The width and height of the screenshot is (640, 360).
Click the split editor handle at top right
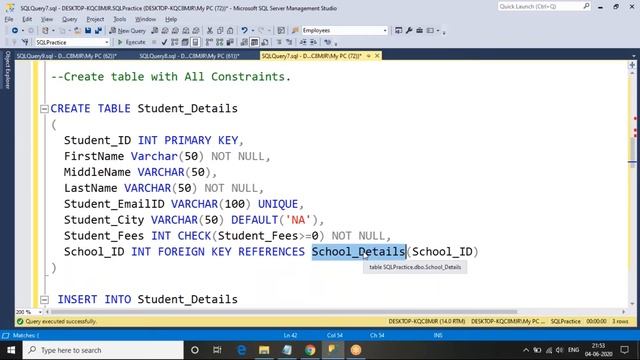point(632,65)
